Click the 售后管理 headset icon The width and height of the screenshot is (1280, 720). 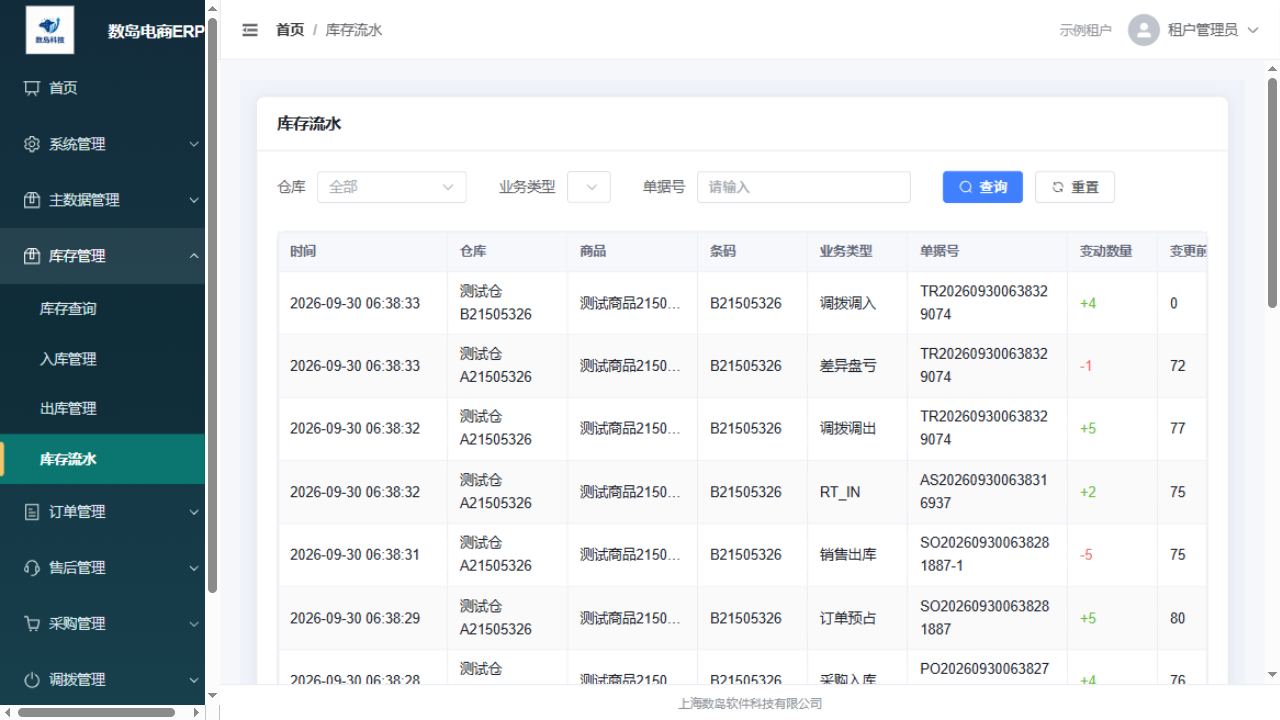click(x=32, y=568)
